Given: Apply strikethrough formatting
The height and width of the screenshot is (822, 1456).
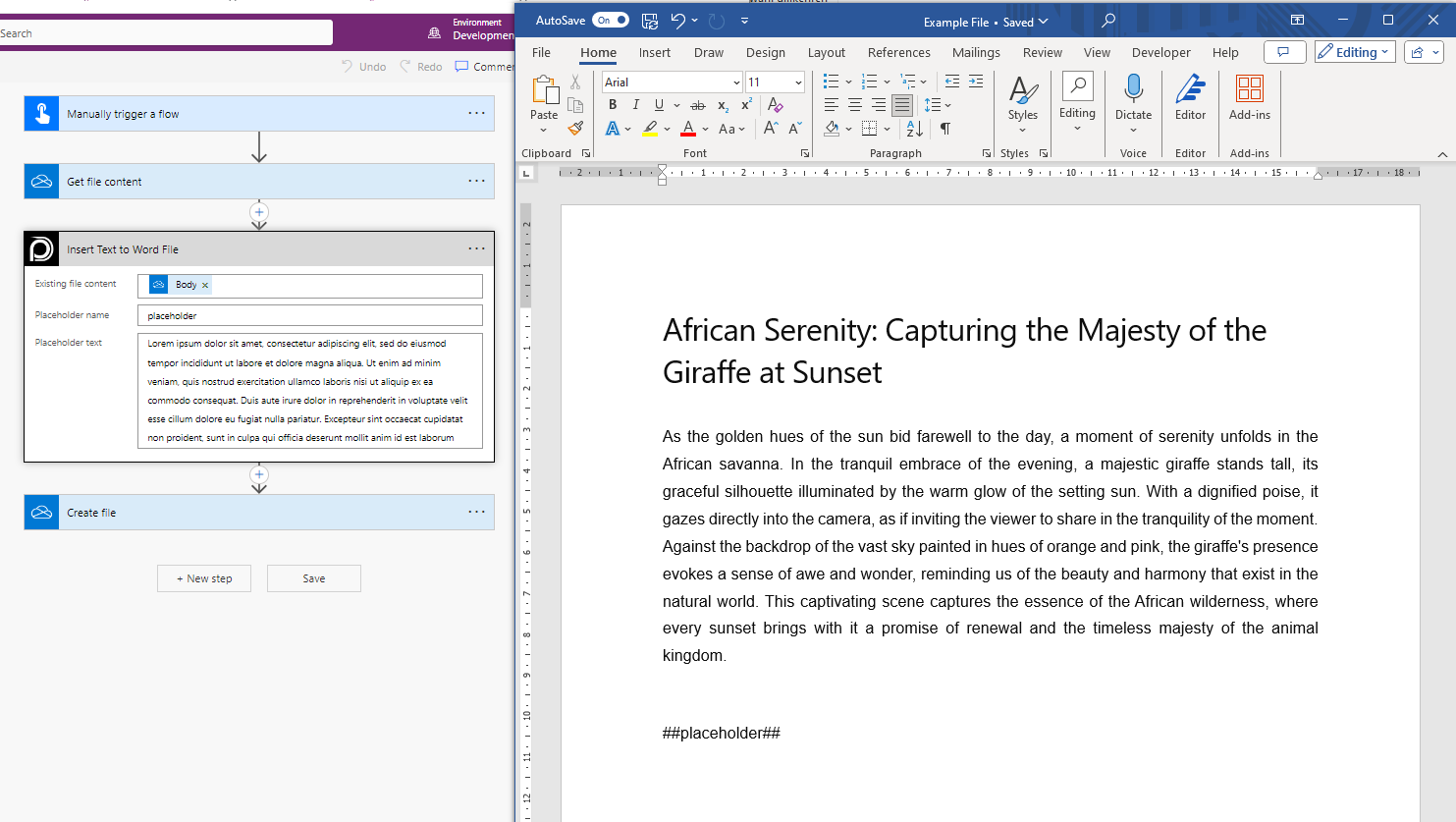Looking at the screenshot, I should (x=697, y=105).
